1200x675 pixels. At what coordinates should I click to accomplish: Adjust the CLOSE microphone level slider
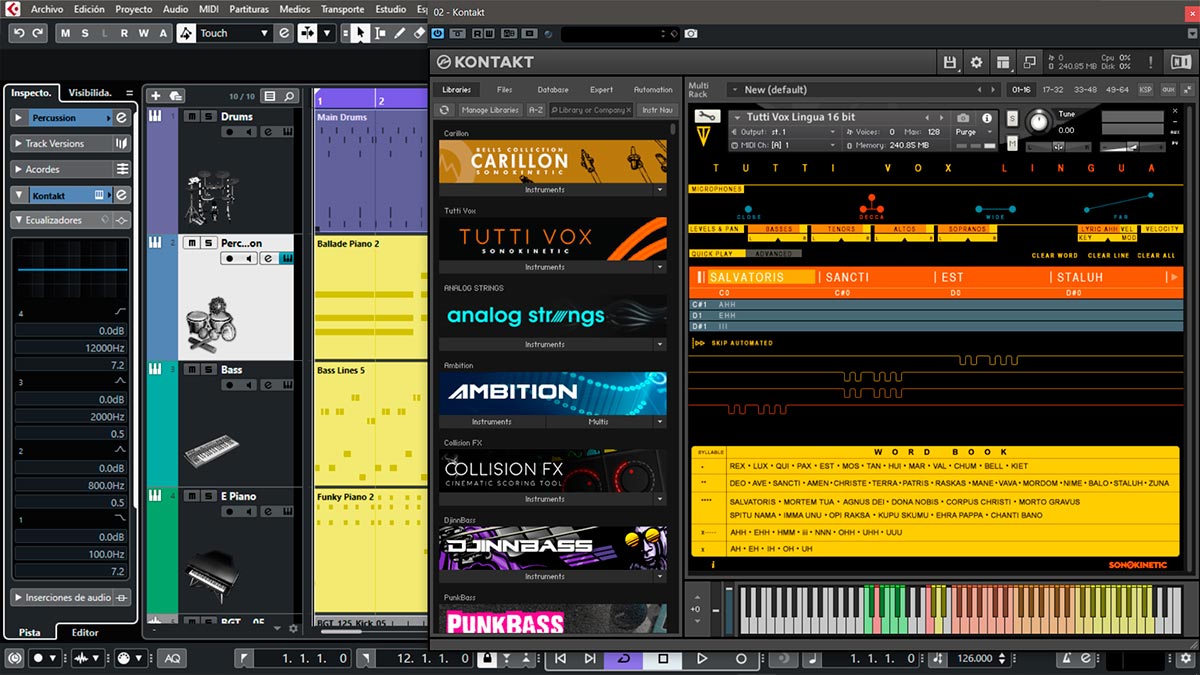click(748, 209)
